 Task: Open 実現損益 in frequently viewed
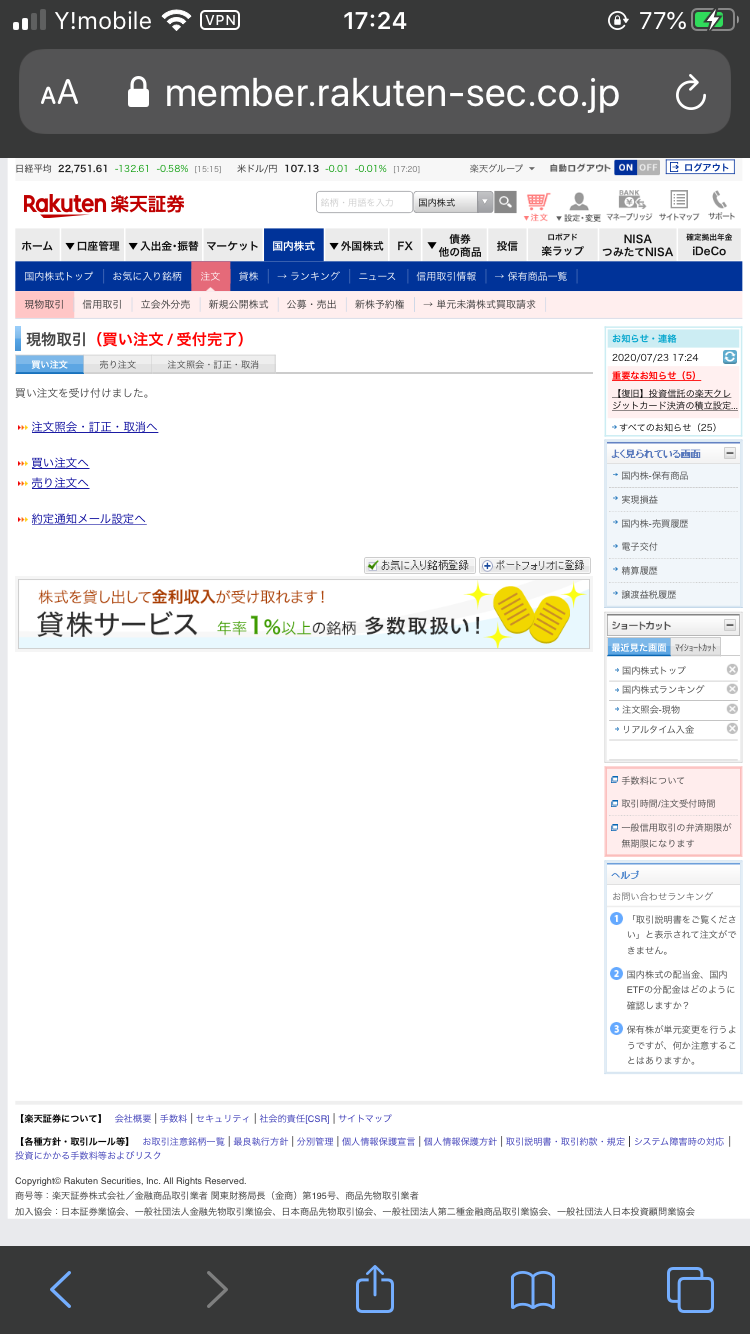pyautogui.click(x=639, y=499)
